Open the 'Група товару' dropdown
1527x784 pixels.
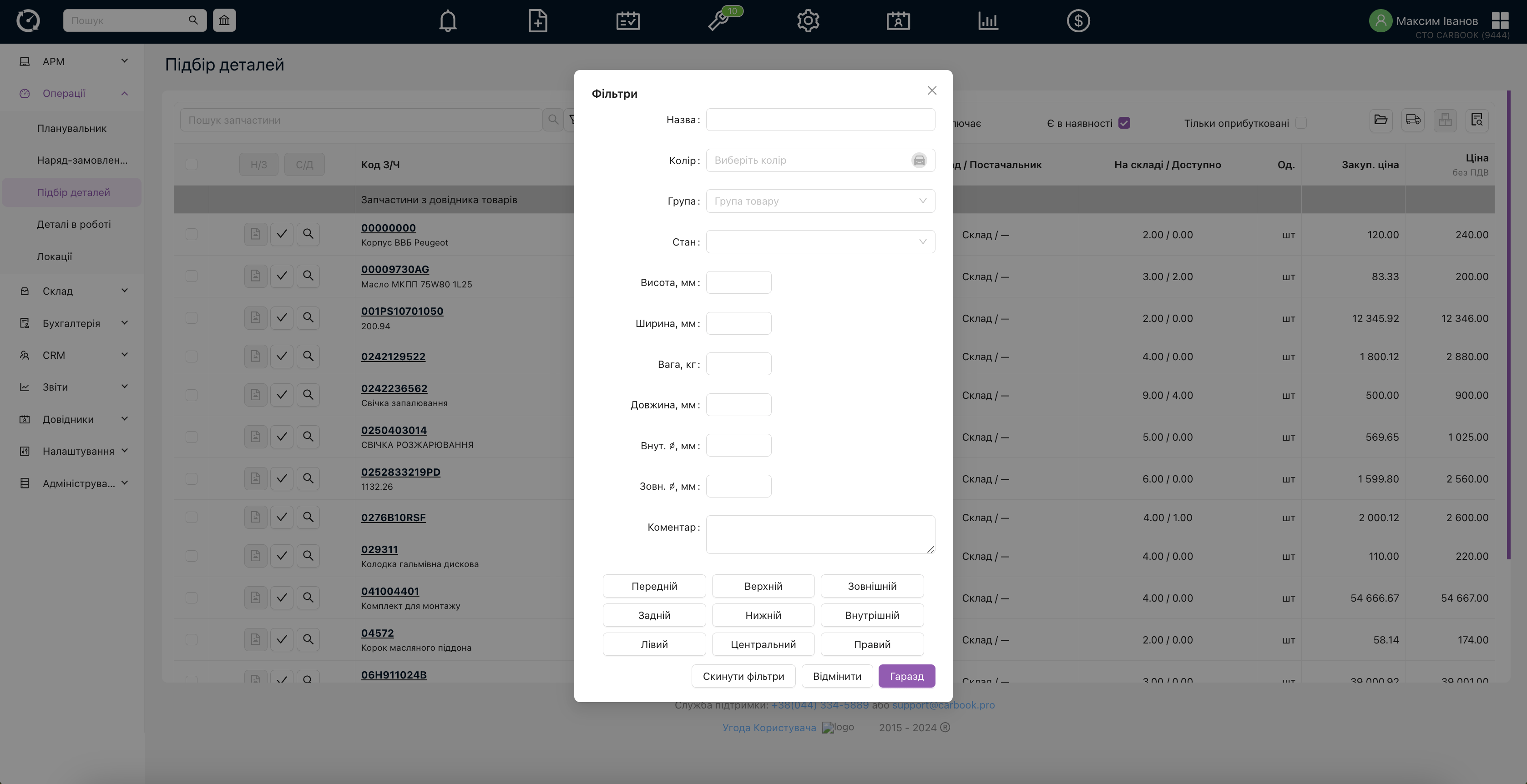point(820,201)
